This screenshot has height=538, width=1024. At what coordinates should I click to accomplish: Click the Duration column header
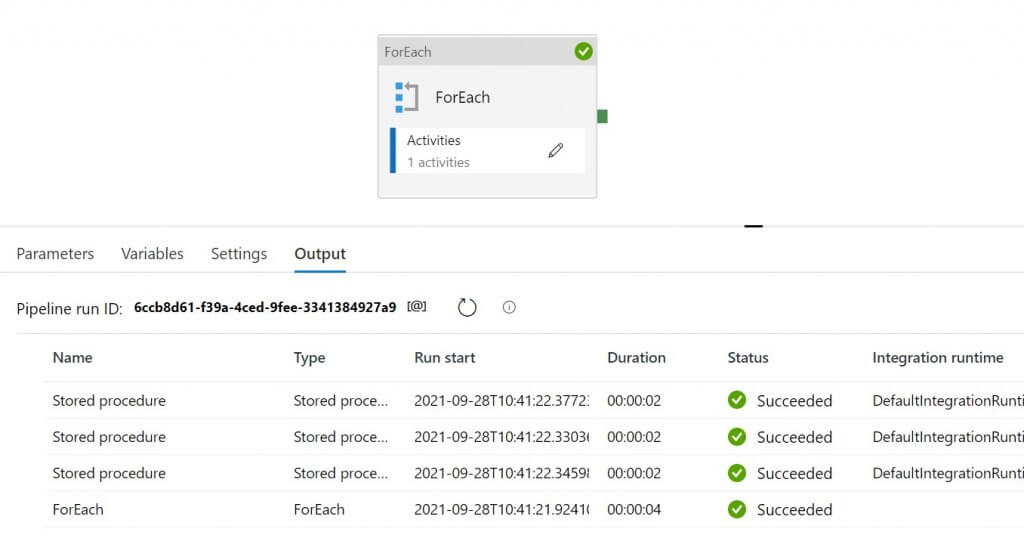[636, 357]
